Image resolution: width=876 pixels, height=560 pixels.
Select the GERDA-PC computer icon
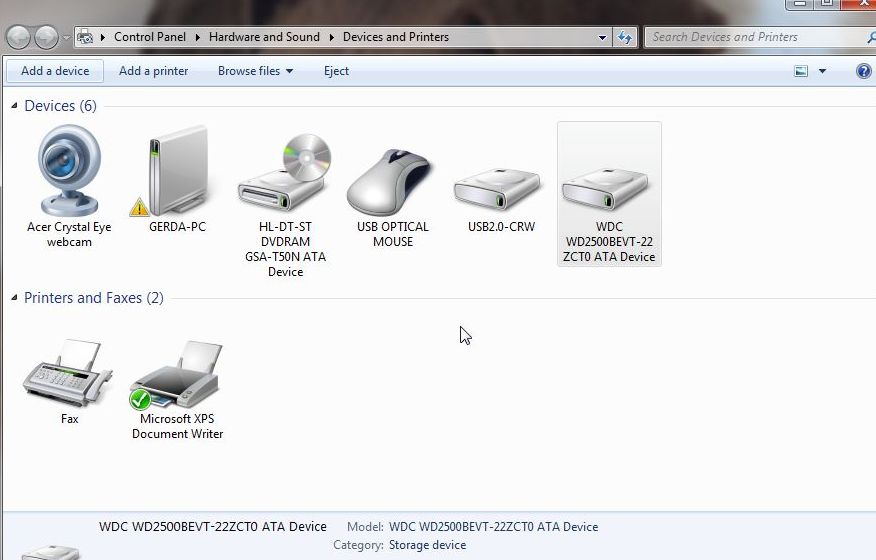(177, 172)
